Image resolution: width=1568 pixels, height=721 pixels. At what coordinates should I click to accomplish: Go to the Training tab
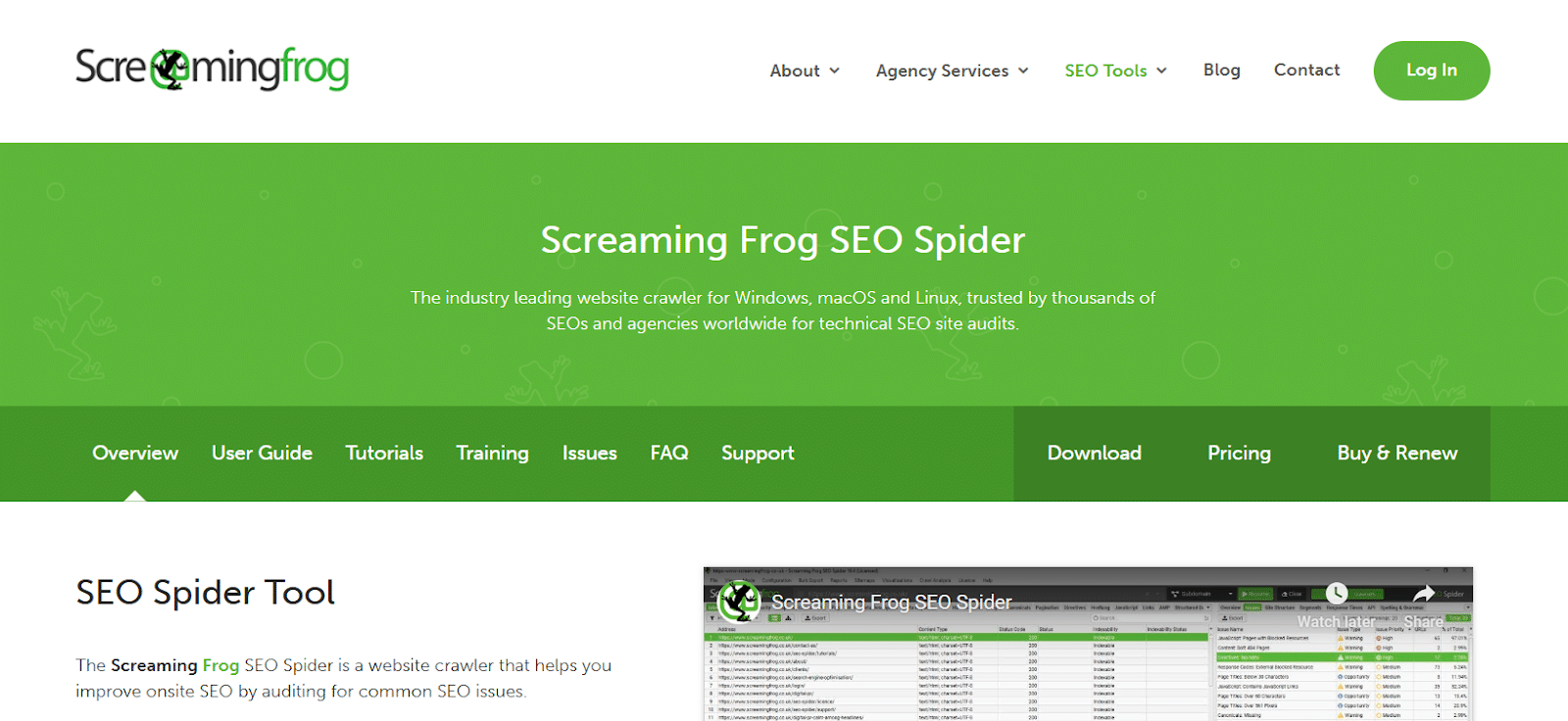pyautogui.click(x=492, y=453)
